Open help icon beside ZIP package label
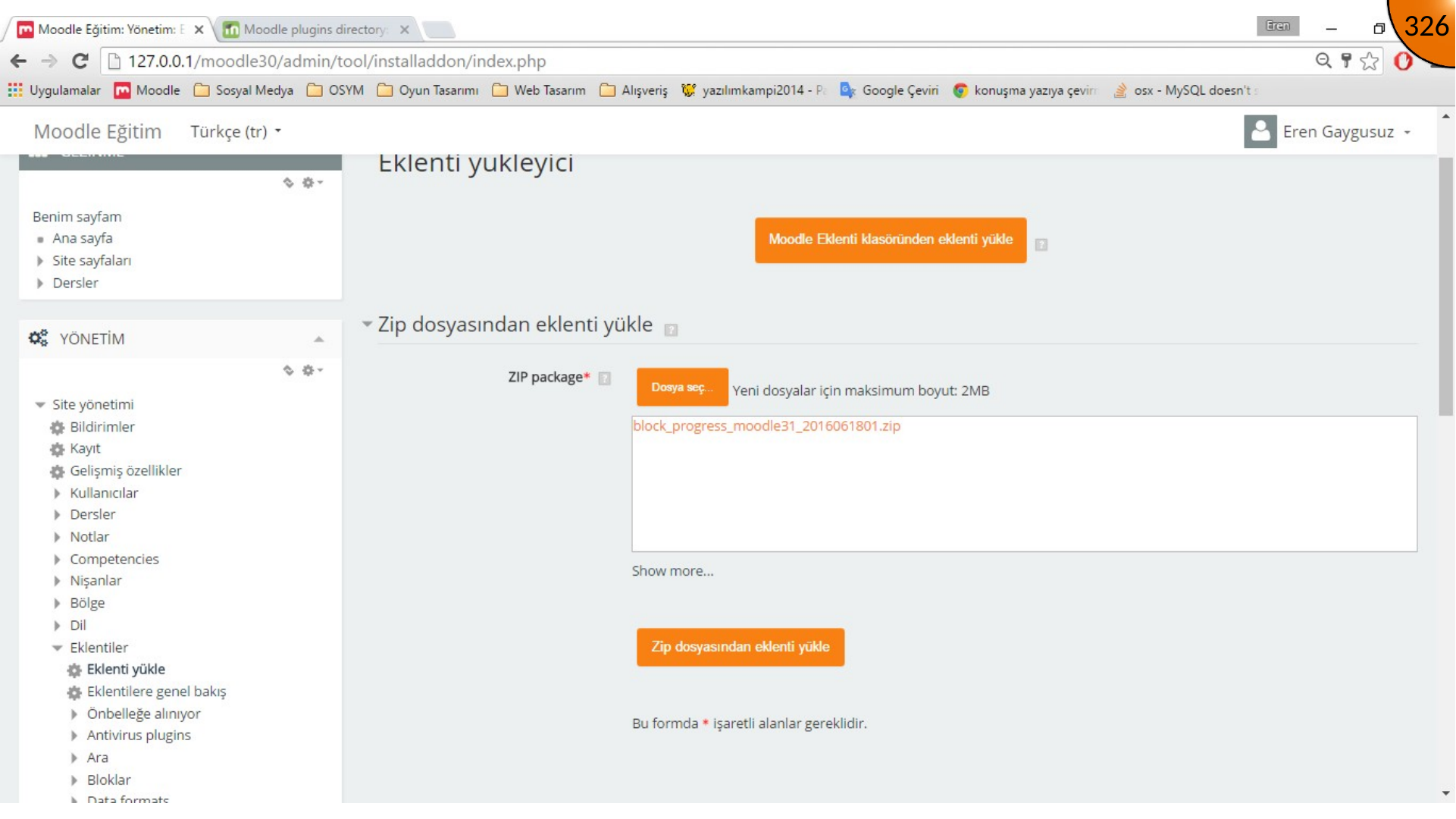 604,378
